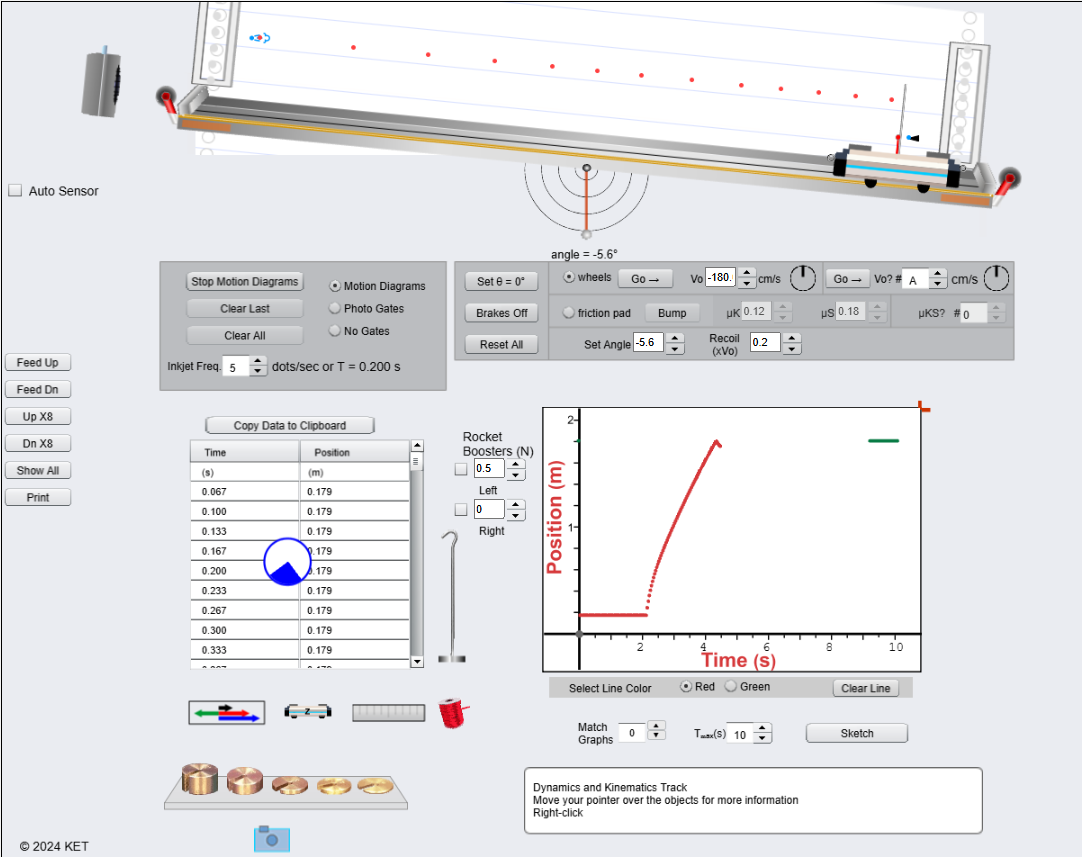
Task: Switch to Photo Gates mode
Action: (x=334, y=310)
